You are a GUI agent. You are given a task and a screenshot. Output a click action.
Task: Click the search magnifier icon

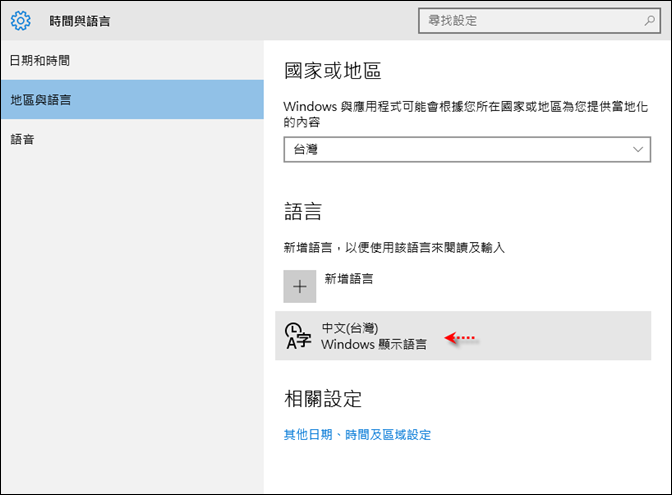(x=649, y=20)
